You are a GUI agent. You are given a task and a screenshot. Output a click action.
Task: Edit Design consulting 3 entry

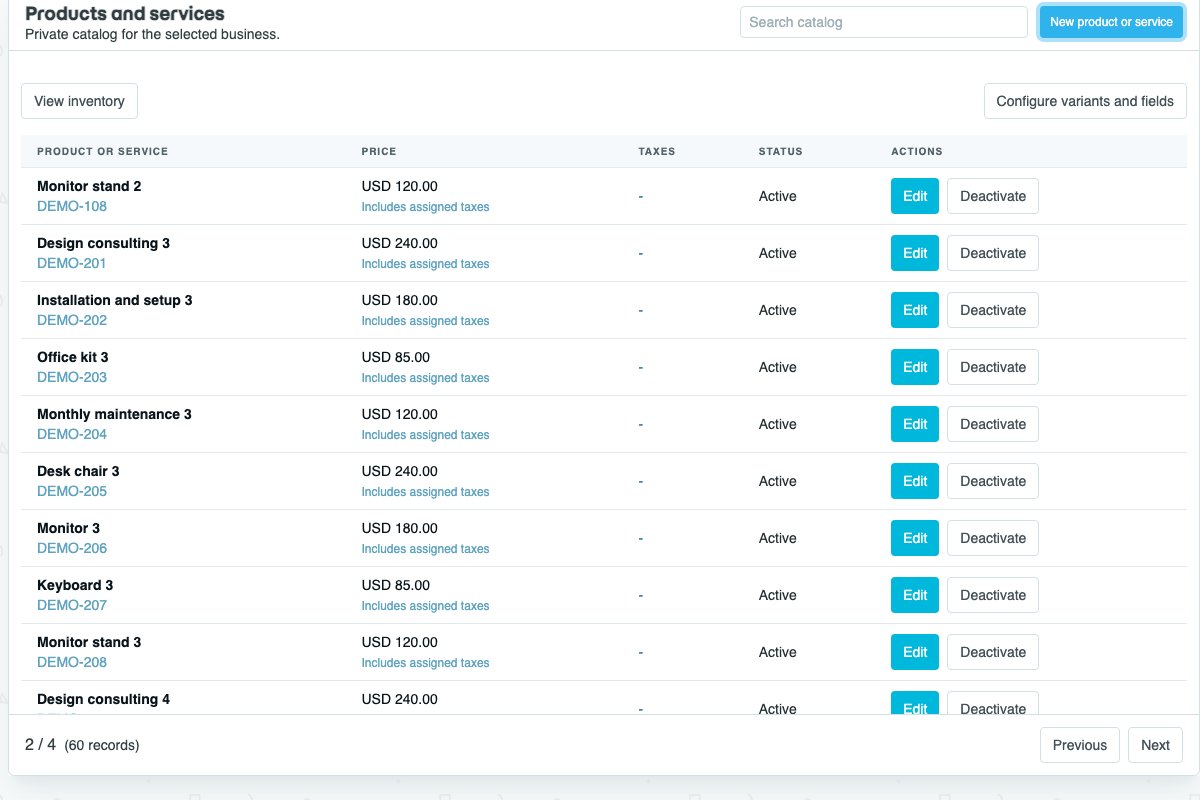click(915, 253)
